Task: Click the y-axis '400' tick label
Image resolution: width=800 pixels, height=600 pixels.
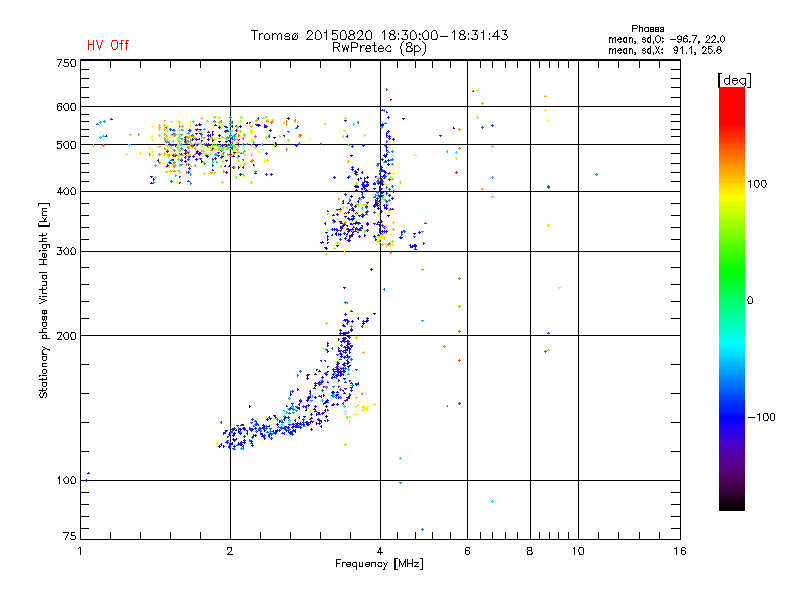Action: 66,191
